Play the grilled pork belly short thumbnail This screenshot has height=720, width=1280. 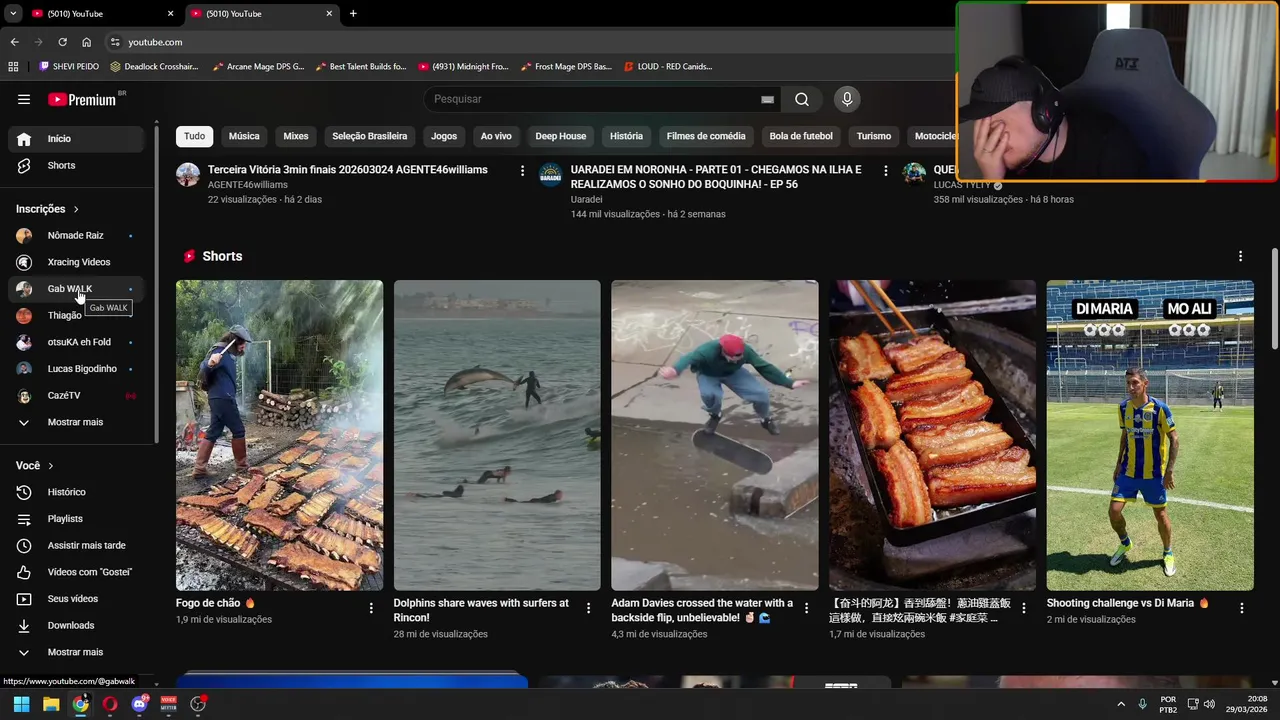pos(932,435)
